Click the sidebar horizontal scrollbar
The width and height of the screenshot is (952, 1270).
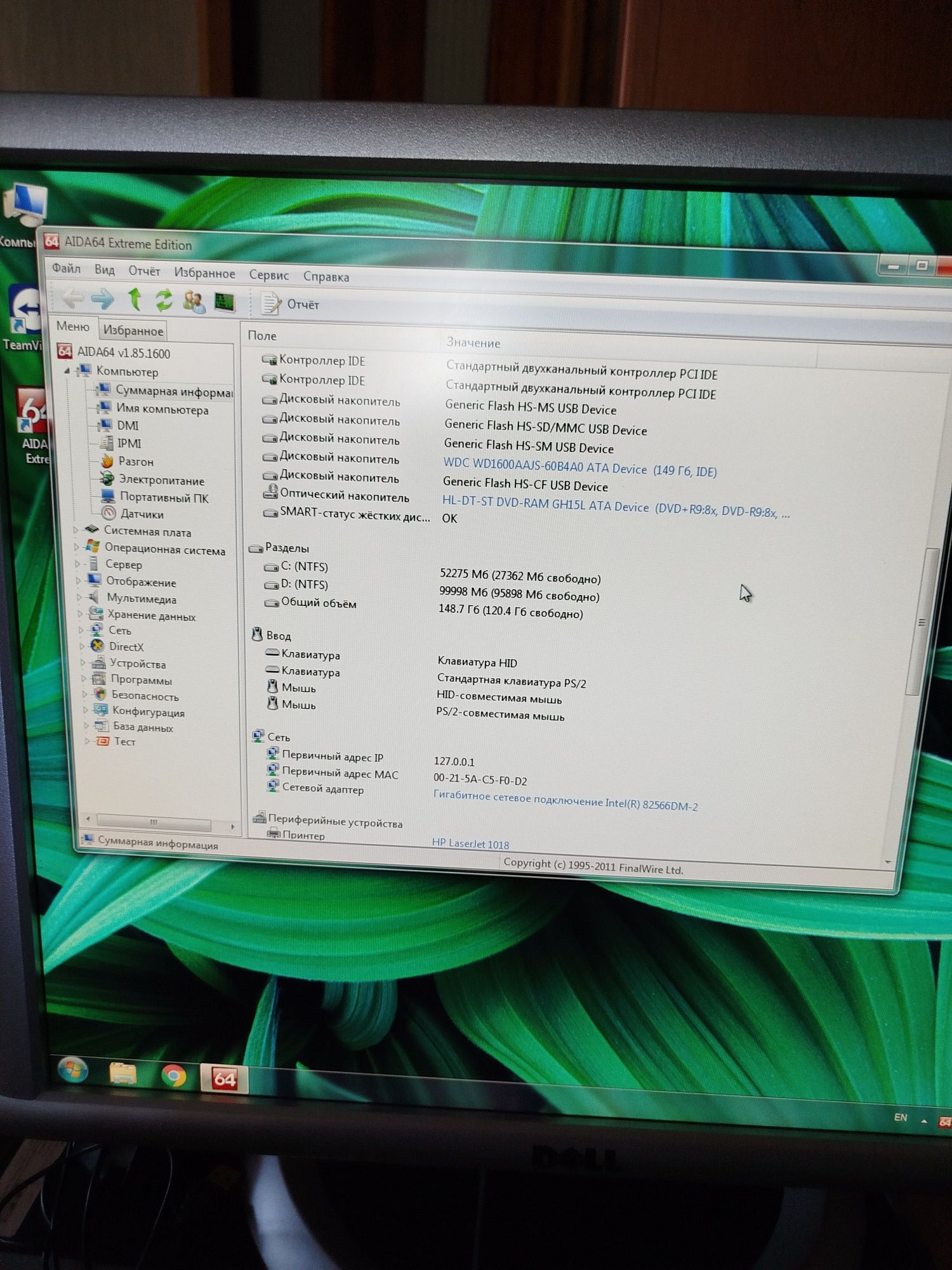pos(154,824)
